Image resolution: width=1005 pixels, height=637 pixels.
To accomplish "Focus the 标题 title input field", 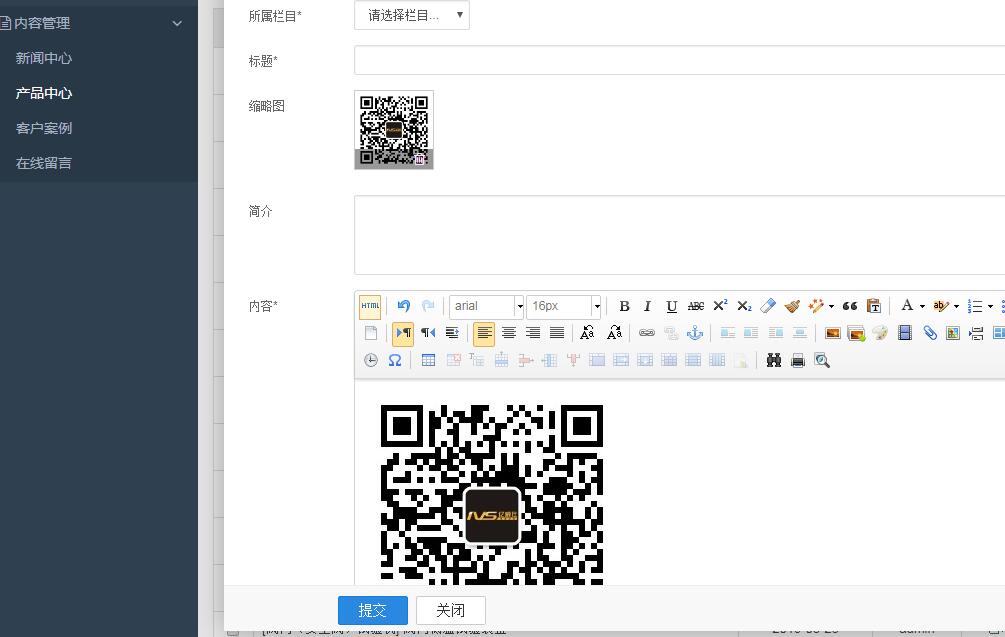I will pos(679,60).
